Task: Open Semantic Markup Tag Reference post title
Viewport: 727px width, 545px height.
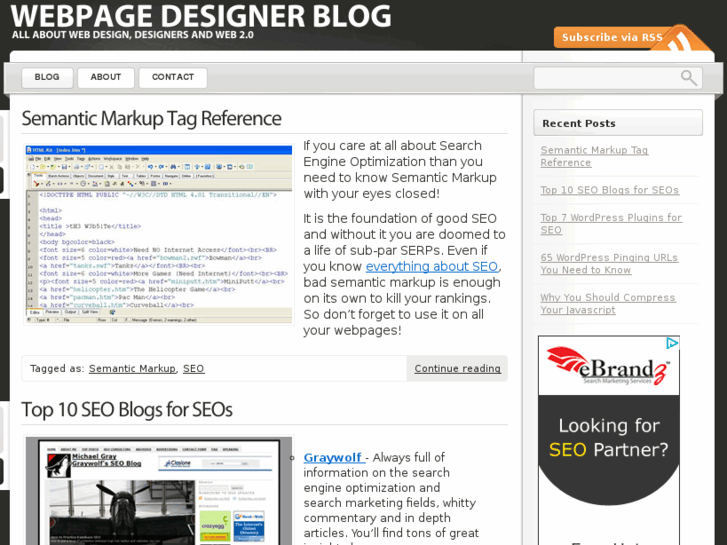Action: pyautogui.click(x=151, y=118)
